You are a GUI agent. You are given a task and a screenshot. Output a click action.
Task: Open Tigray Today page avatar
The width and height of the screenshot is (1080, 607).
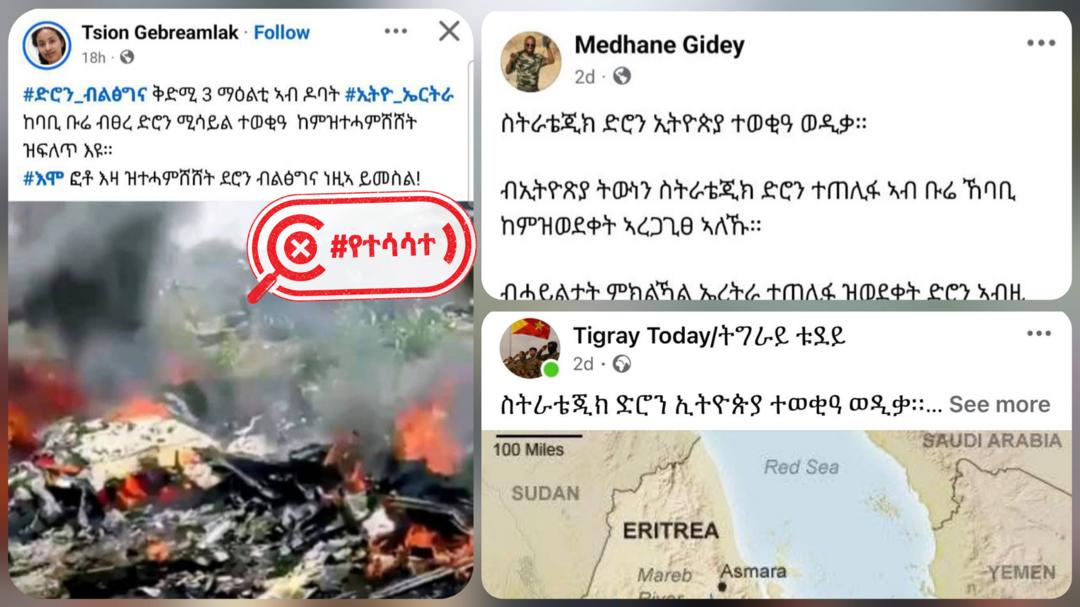point(530,349)
